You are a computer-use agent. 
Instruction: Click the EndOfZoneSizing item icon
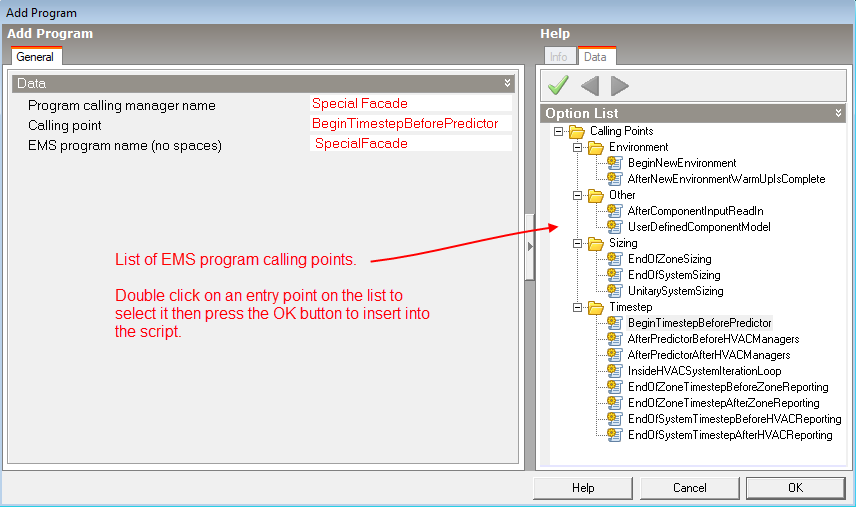pos(615,259)
